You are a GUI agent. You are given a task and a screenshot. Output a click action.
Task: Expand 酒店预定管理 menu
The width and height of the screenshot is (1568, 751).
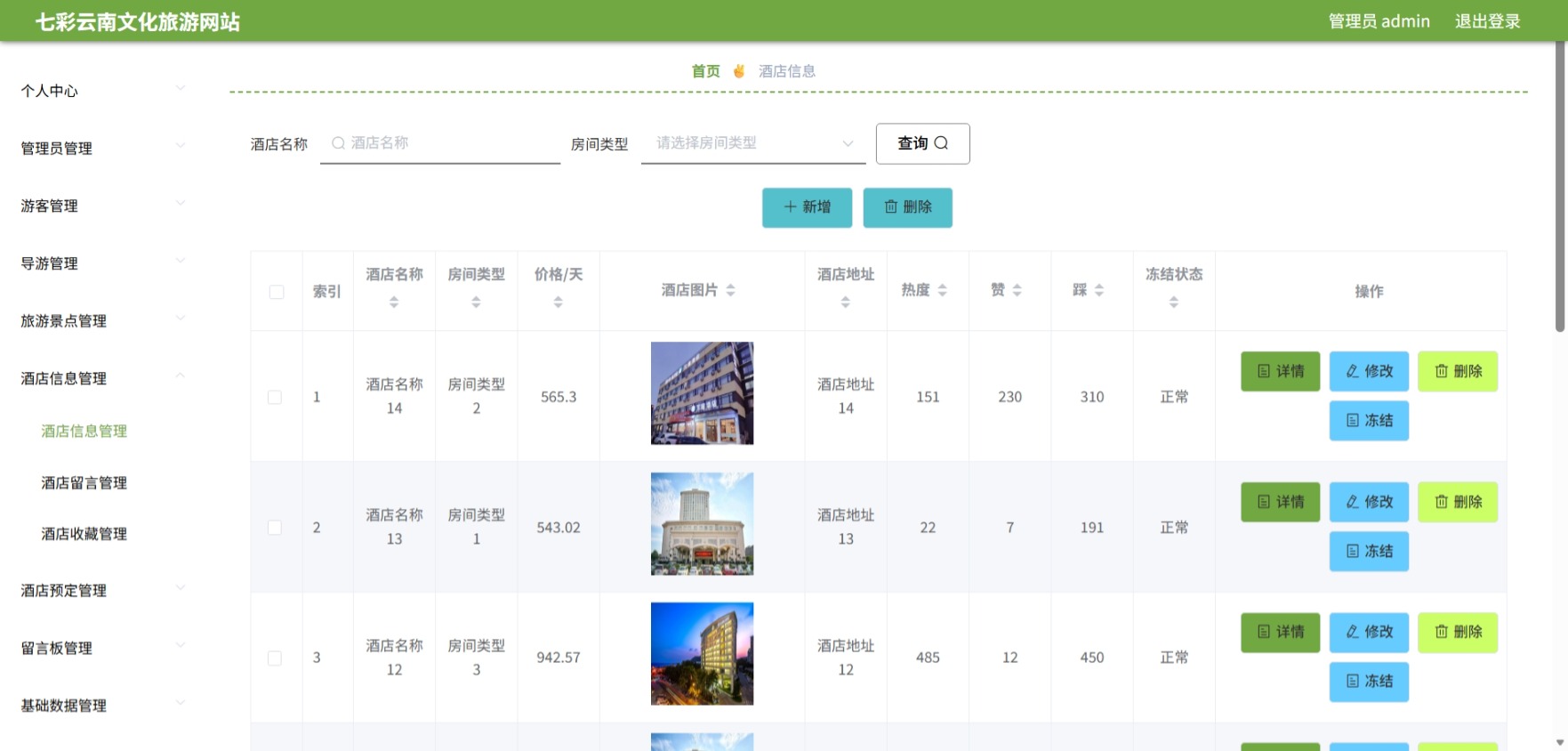pos(103,590)
